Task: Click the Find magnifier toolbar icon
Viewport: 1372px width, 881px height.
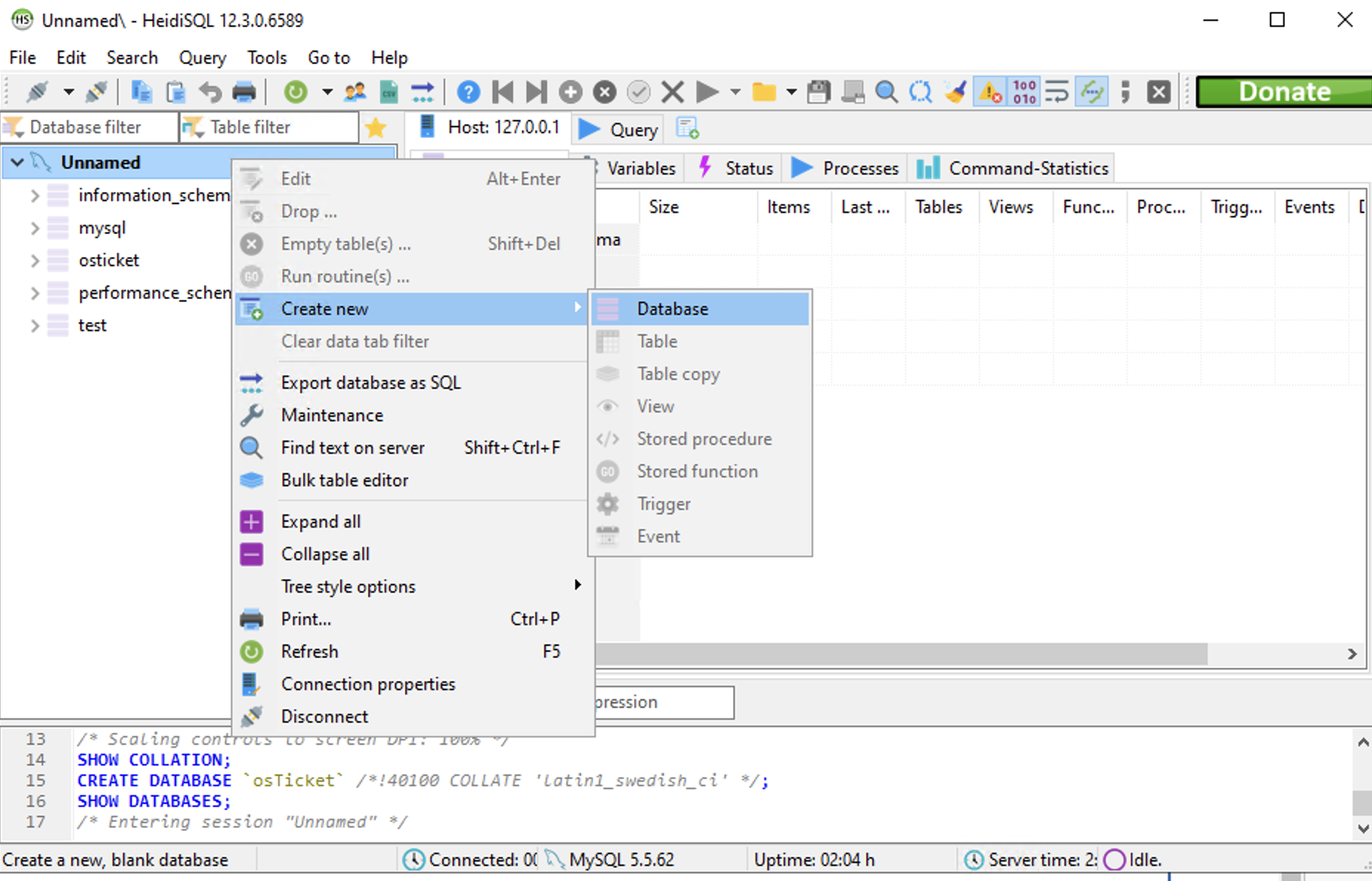Action: tap(887, 92)
